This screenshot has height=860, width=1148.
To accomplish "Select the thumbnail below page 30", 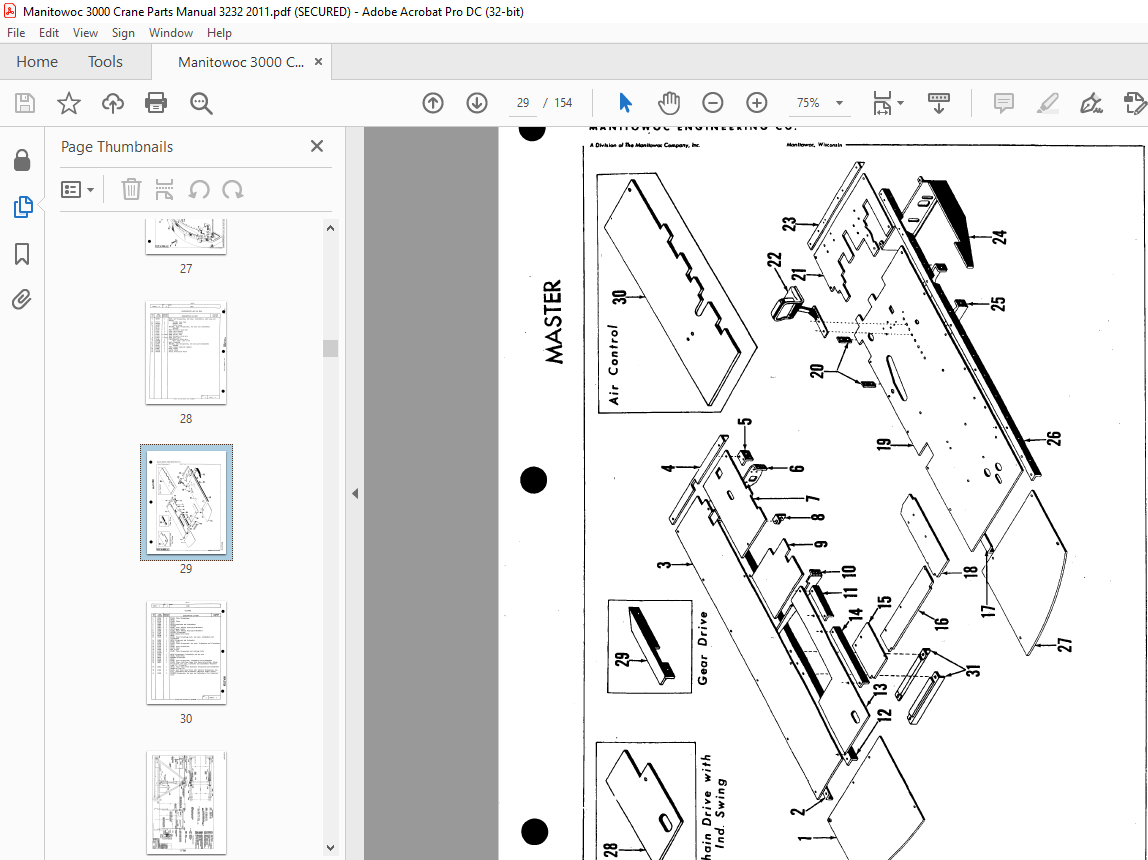I will coord(186,803).
